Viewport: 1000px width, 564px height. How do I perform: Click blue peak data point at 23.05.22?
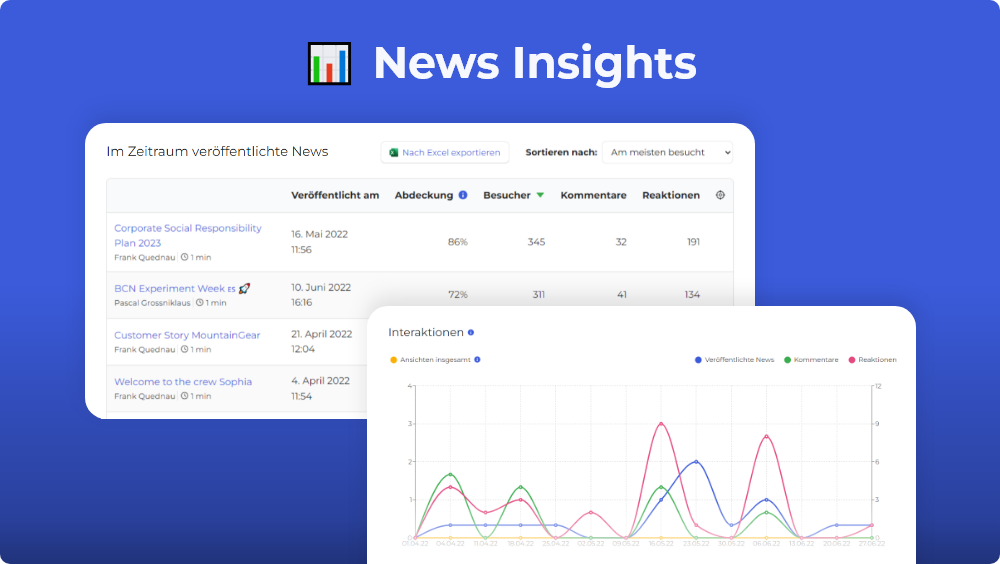[696, 461]
